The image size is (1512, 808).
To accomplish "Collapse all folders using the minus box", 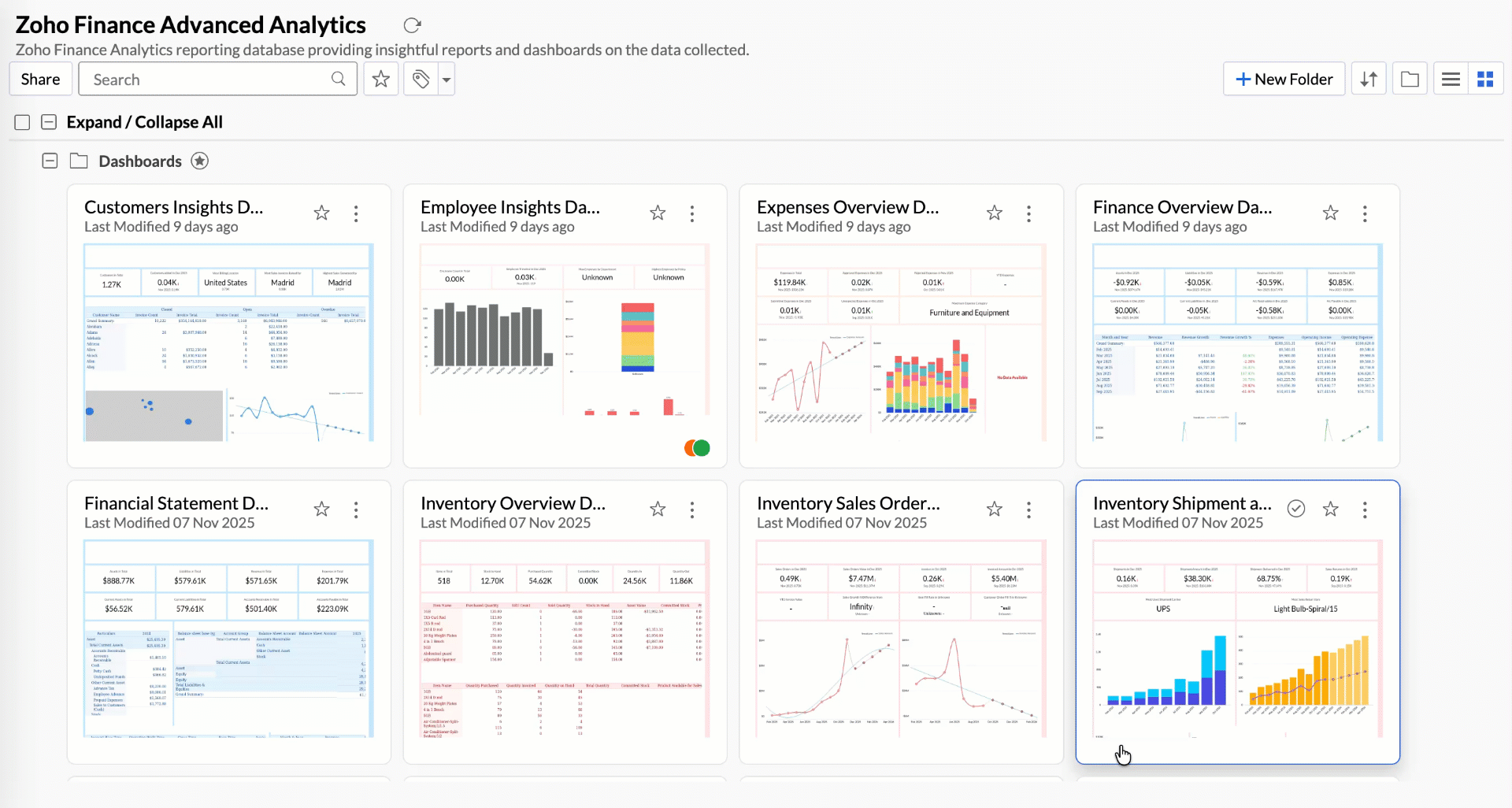I will coord(49,122).
